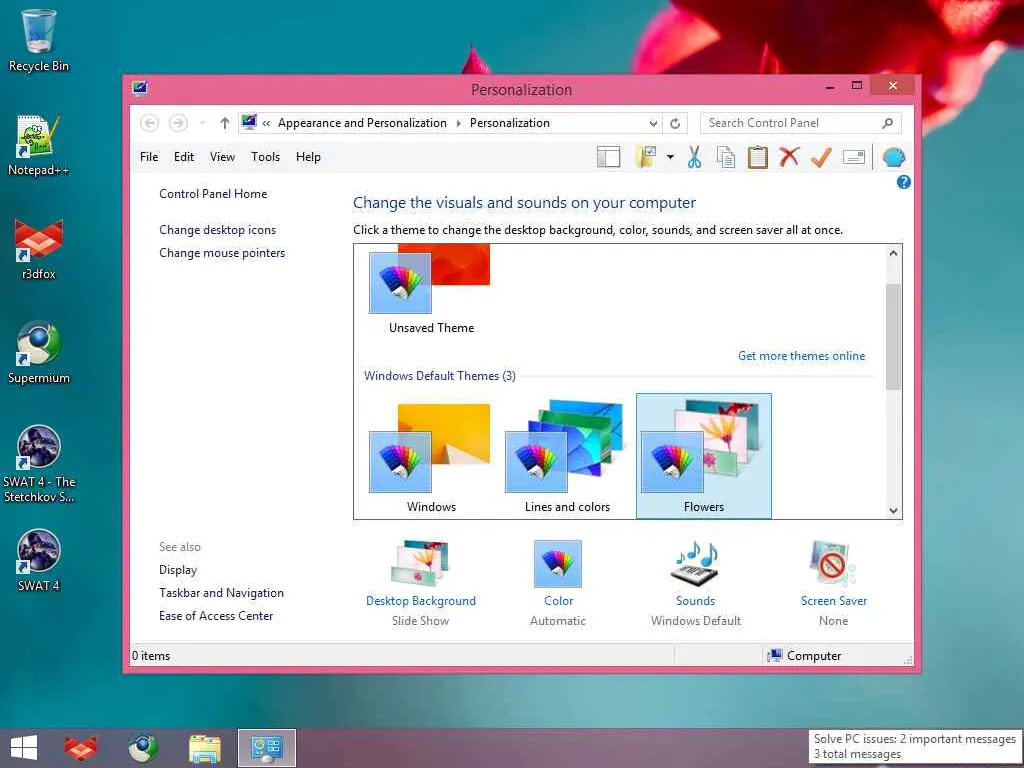Open Help with the blue question mark
This screenshot has width=1024, height=768.
click(x=904, y=182)
